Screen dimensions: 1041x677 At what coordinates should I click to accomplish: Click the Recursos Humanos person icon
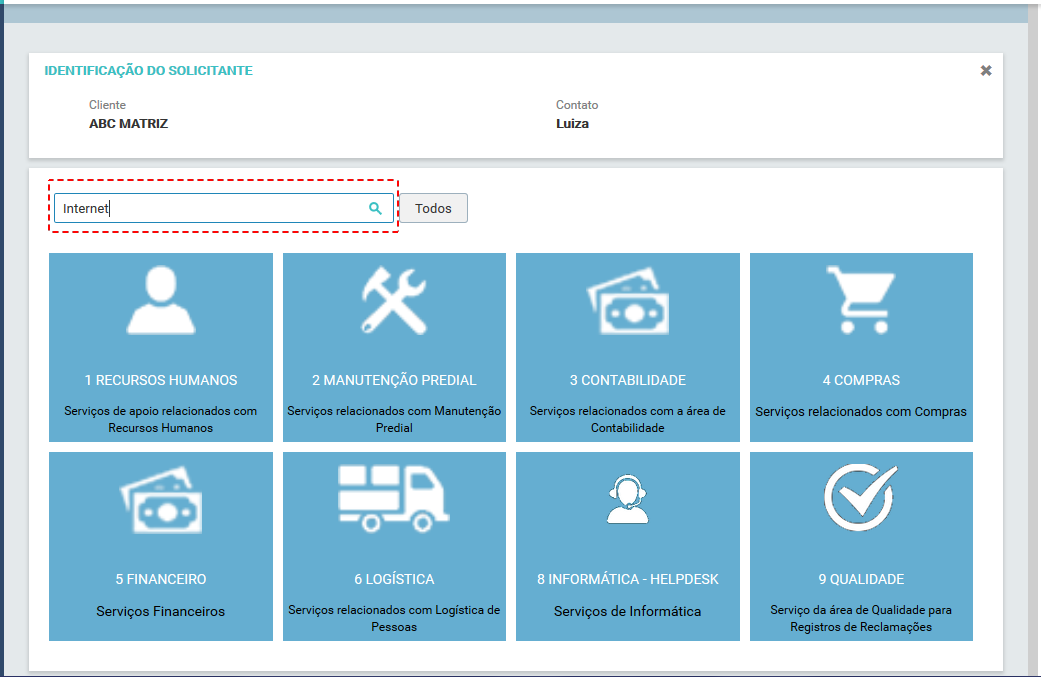pos(161,300)
